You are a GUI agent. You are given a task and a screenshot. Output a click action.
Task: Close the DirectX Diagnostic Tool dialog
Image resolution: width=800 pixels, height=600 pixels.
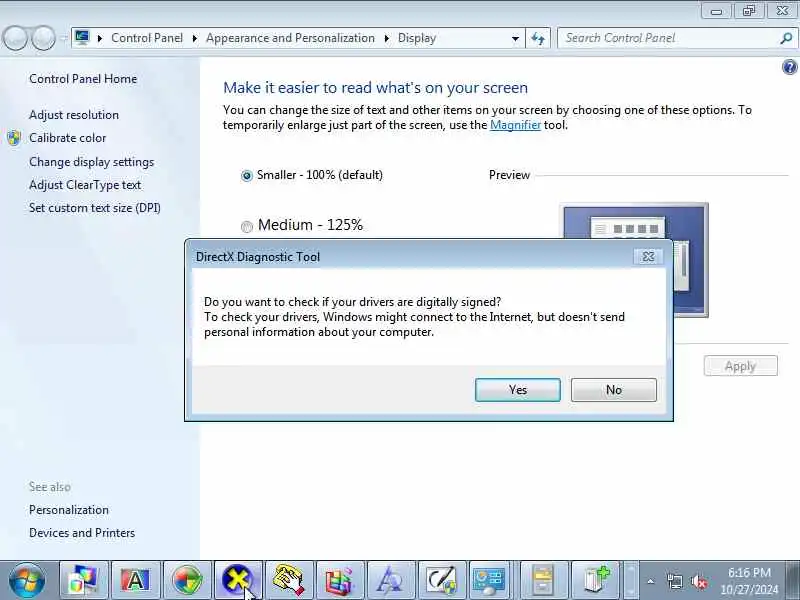point(648,256)
